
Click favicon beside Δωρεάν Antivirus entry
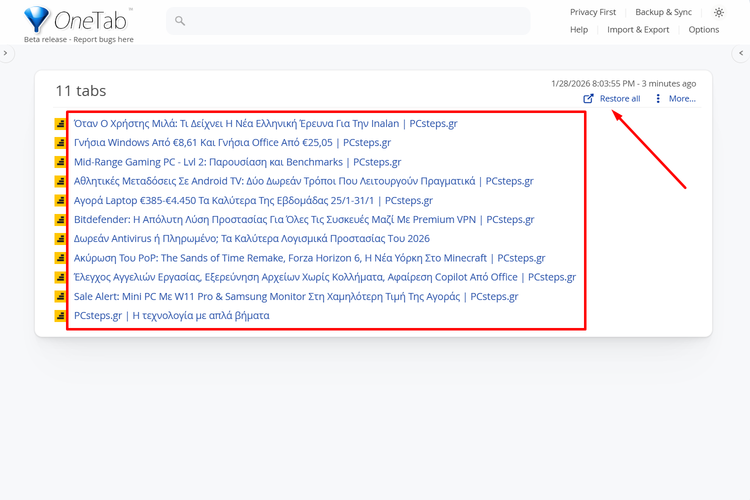[60, 239]
